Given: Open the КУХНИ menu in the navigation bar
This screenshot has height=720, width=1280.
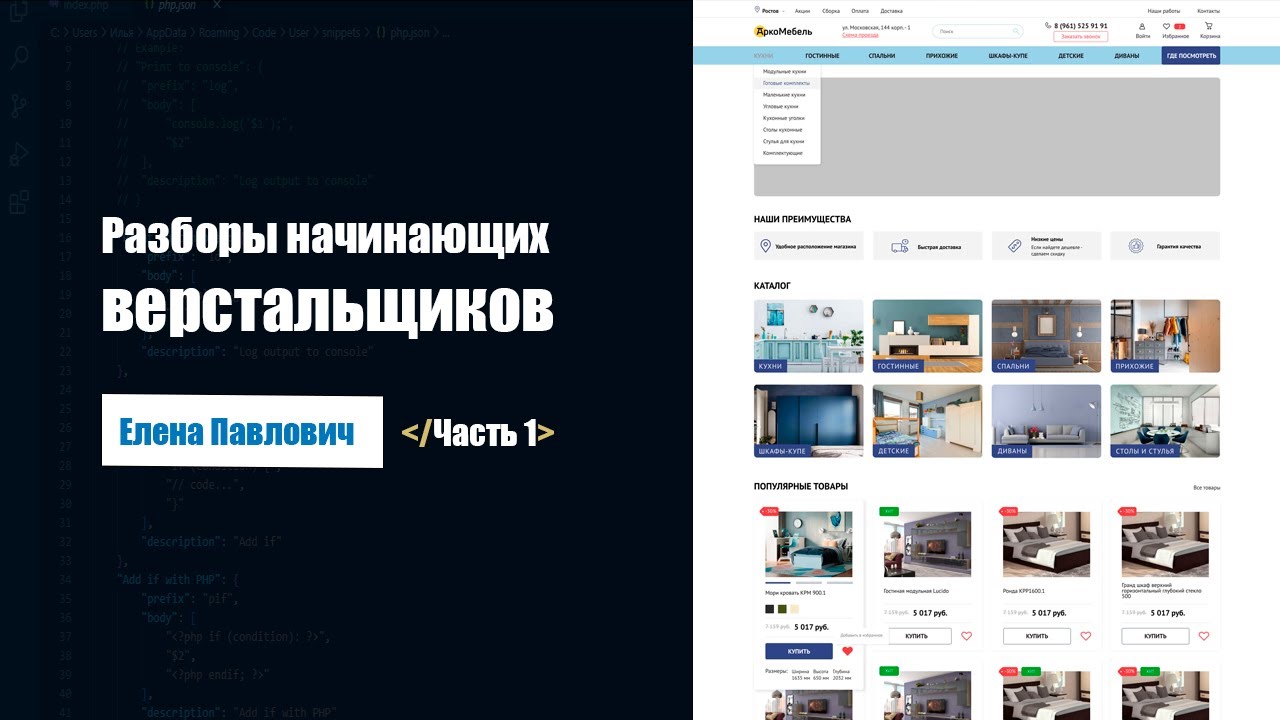Looking at the screenshot, I should (763, 56).
